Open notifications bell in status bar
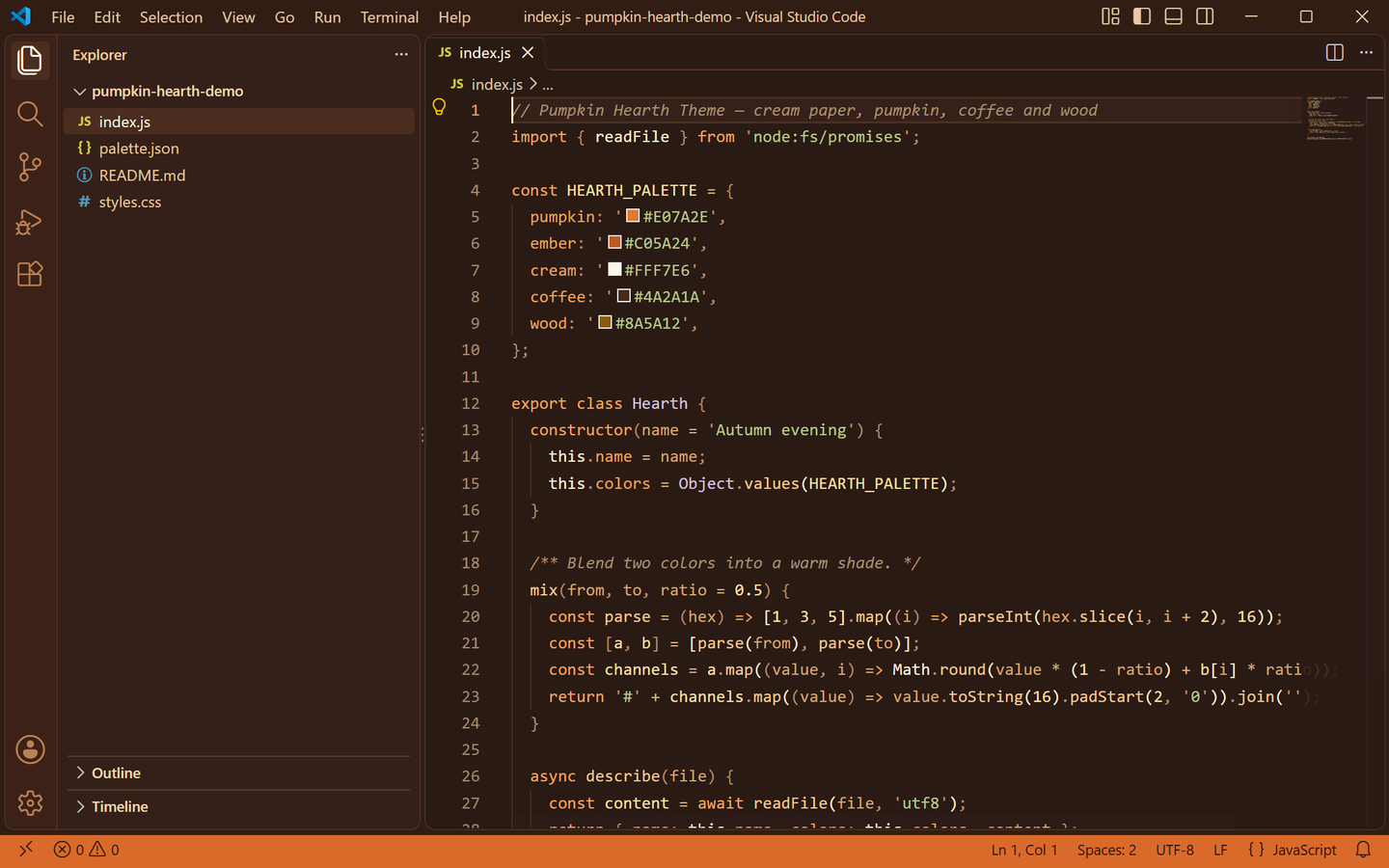This screenshot has height=868, width=1389. 1363,850
